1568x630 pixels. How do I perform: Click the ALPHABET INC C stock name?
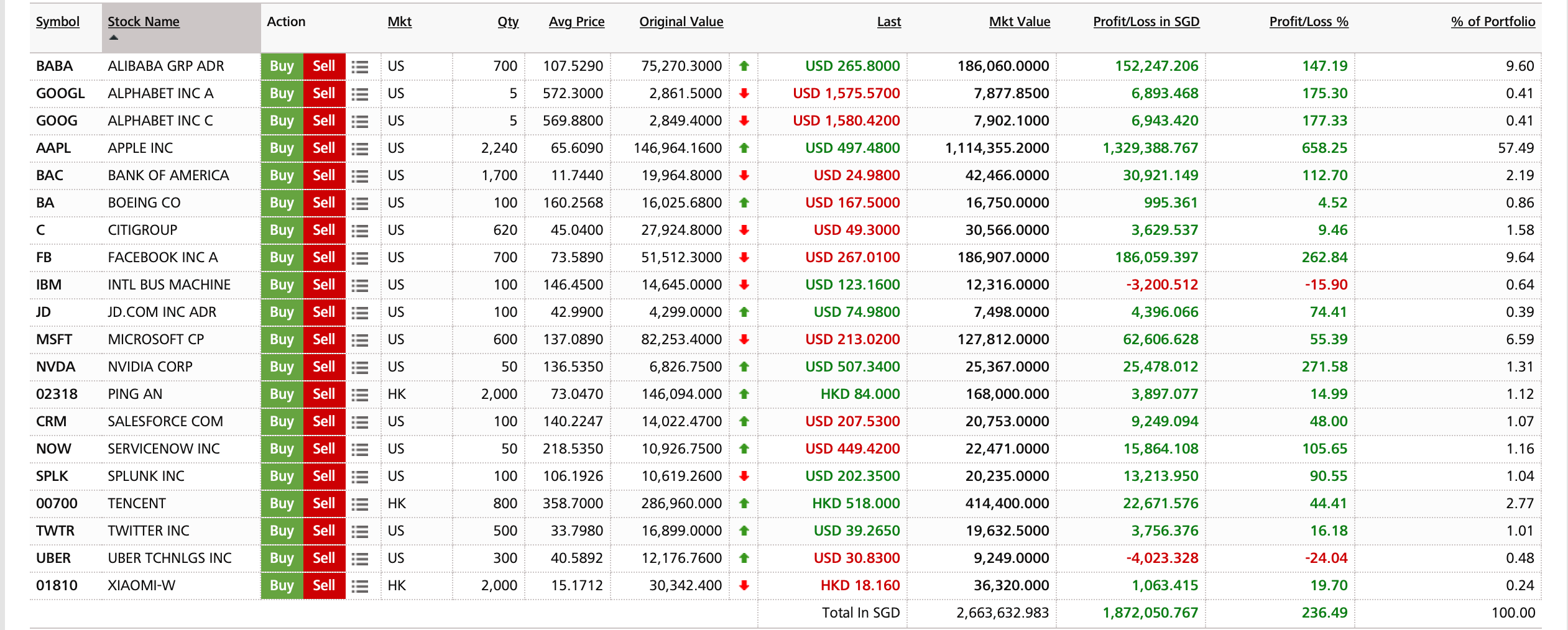(x=160, y=121)
